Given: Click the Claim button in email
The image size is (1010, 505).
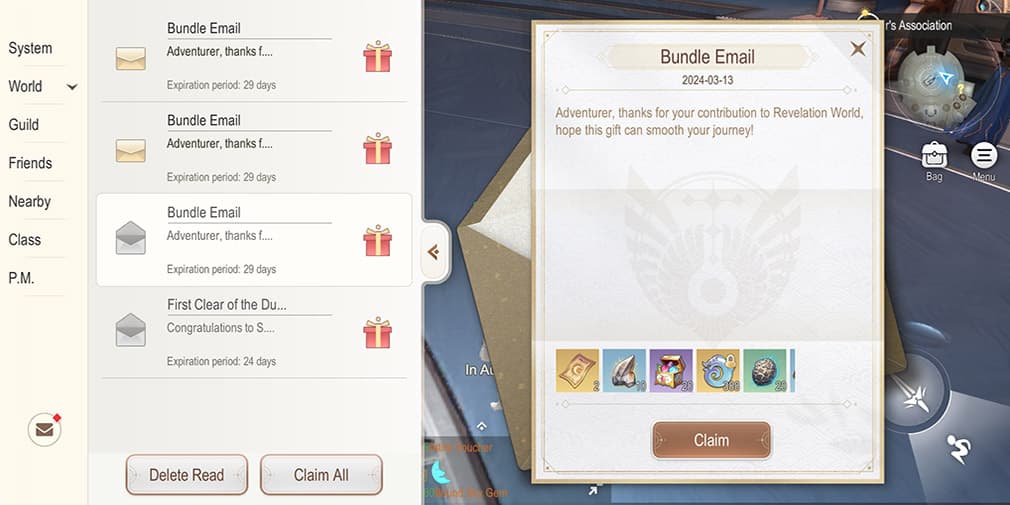Looking at the screenshot, I should click(711, 441).
